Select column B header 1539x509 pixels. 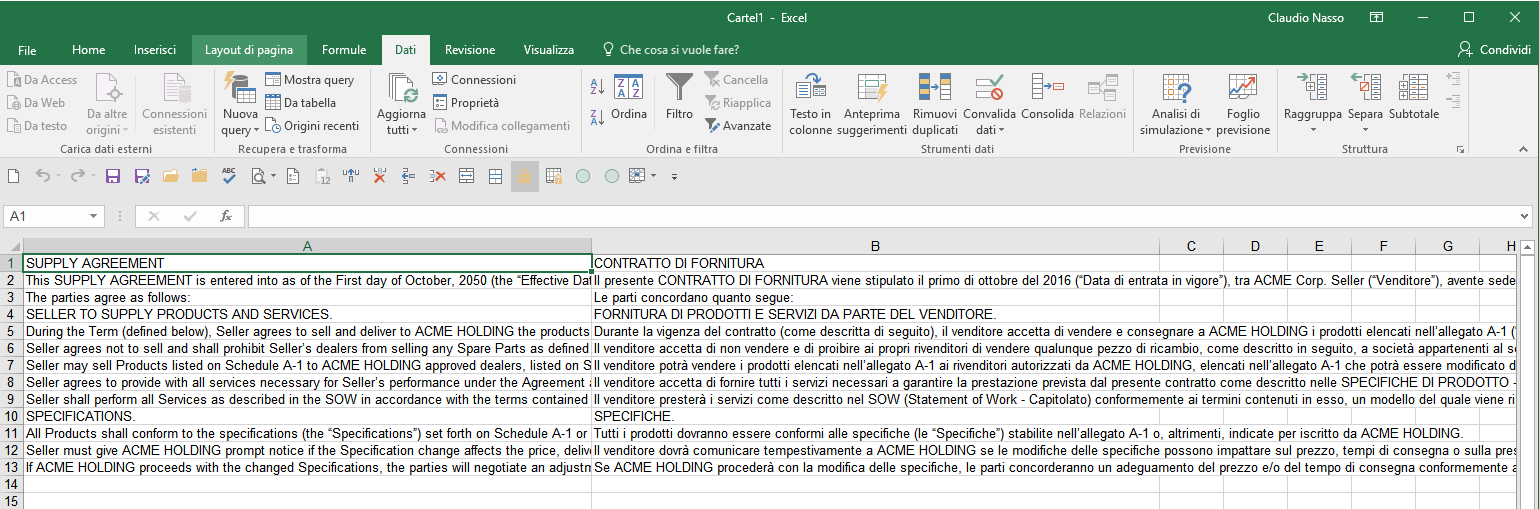click(x=875, y=246)
